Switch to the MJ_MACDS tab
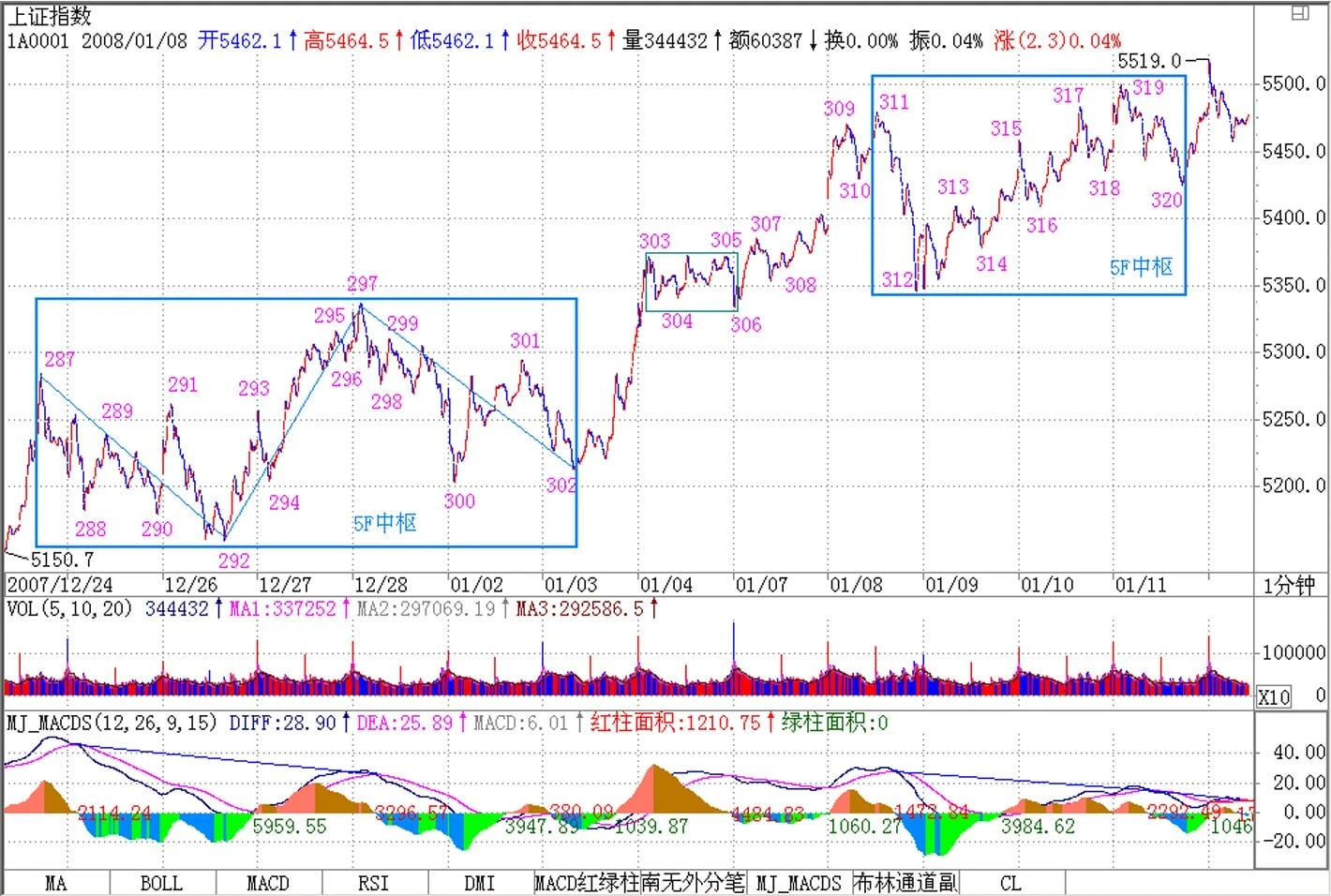This screenshot has width=1331, height=896. [x=799, y=883]
